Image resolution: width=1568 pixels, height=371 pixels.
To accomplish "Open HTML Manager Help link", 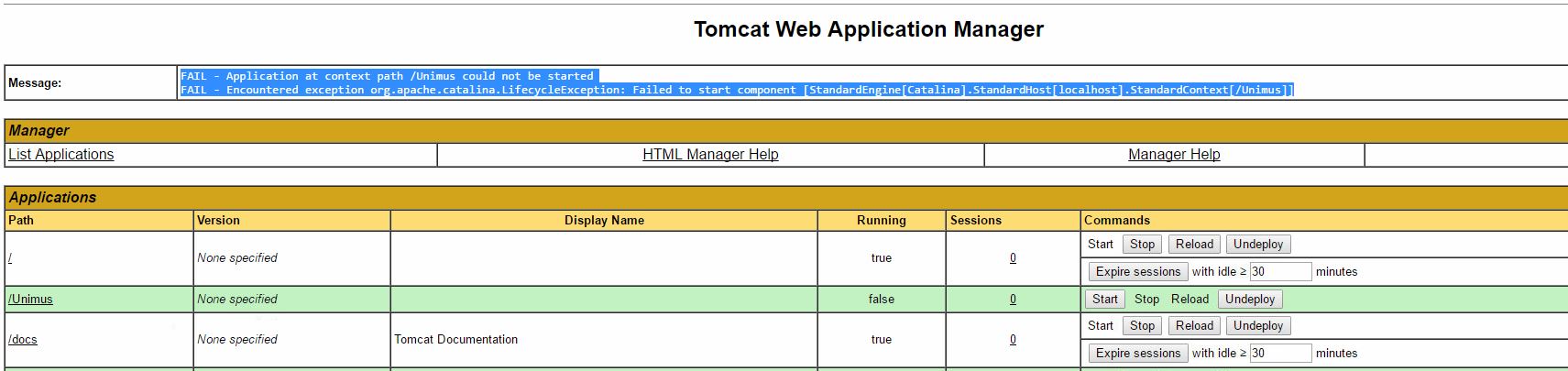I will click(x=710, y=155).
